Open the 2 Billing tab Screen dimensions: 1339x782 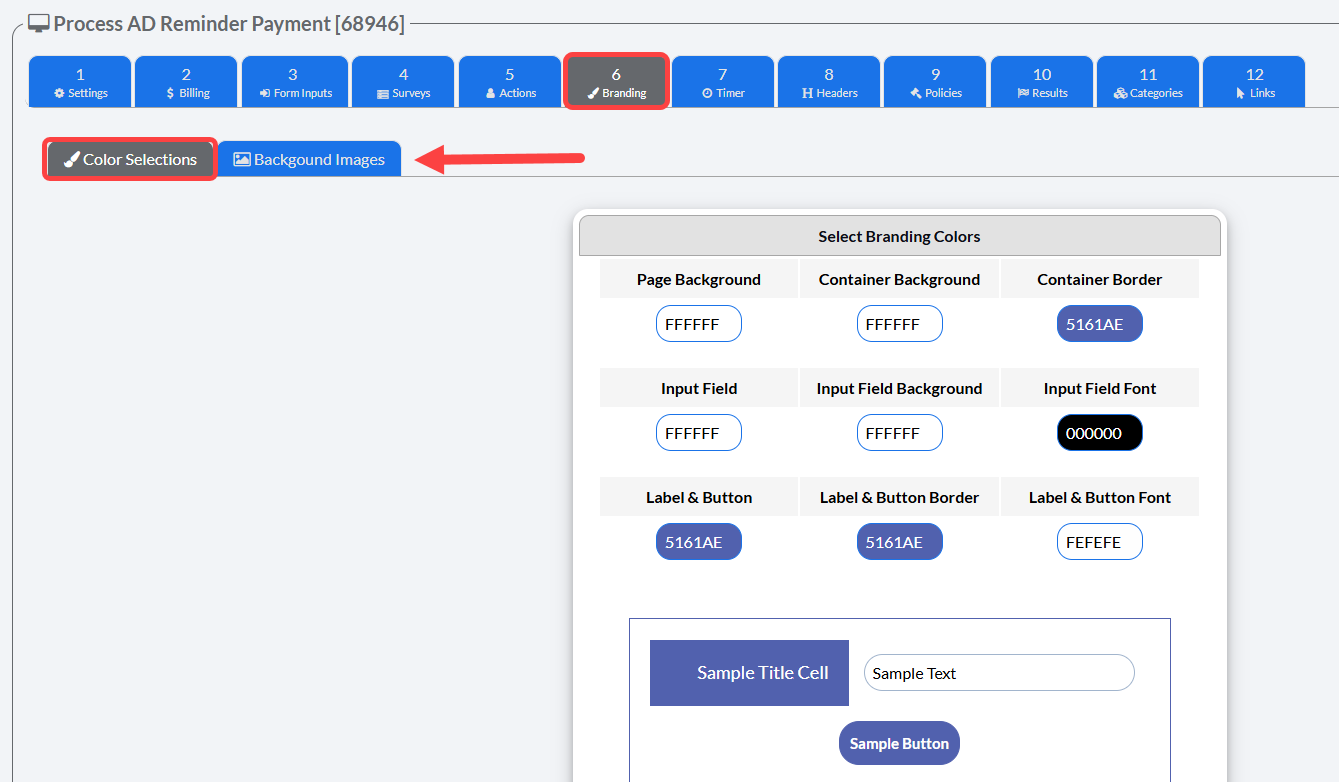click(x=186, y=82)
